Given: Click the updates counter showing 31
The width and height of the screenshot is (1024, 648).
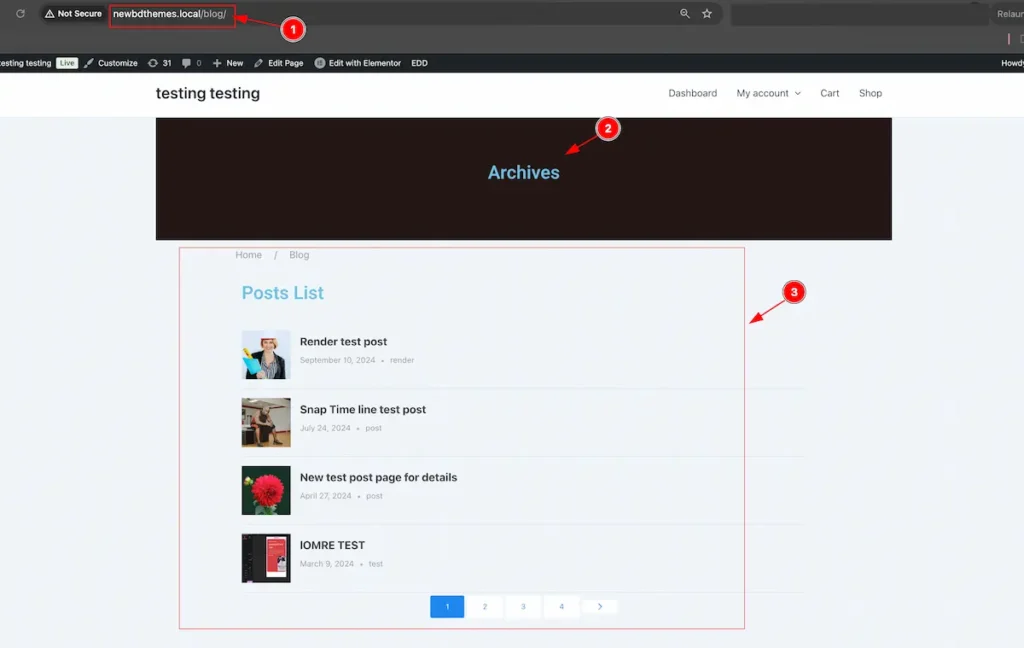Looking at the screenshot, I should click(160, 63).
